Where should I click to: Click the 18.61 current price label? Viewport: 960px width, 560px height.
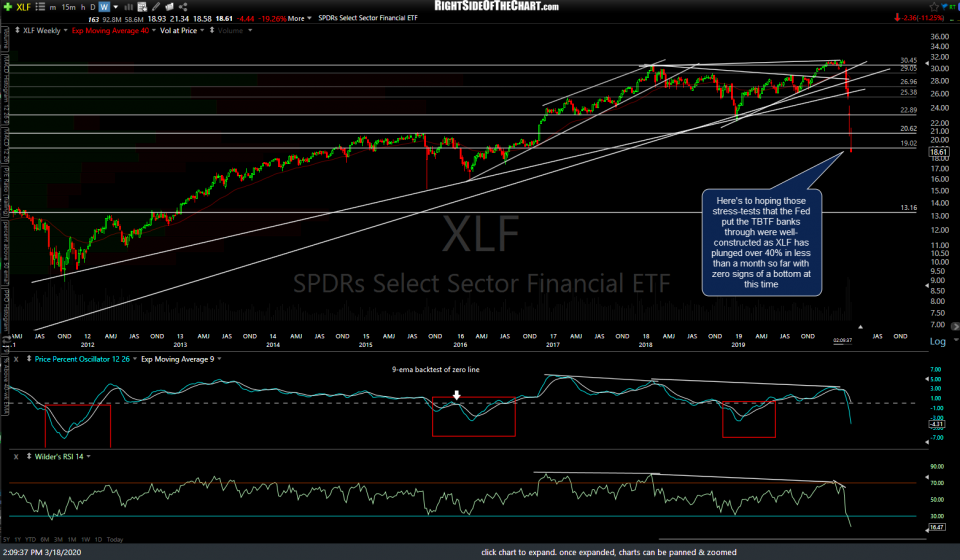pos(939,152)
